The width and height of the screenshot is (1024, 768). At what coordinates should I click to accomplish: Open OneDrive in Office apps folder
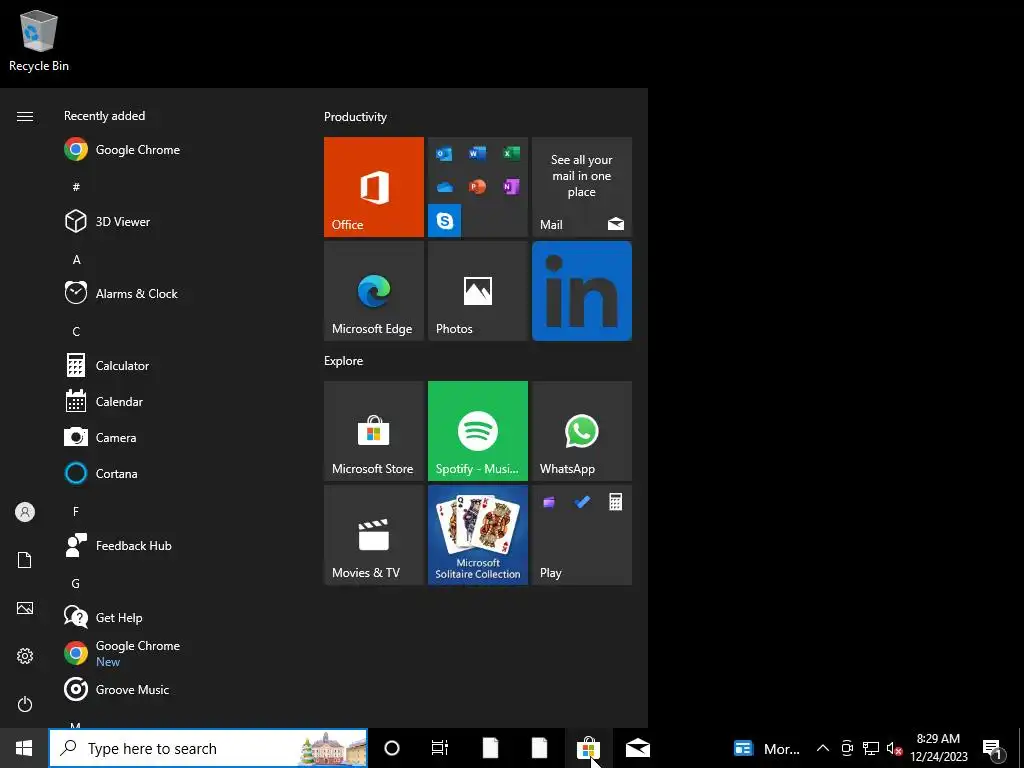click(444, 187)
